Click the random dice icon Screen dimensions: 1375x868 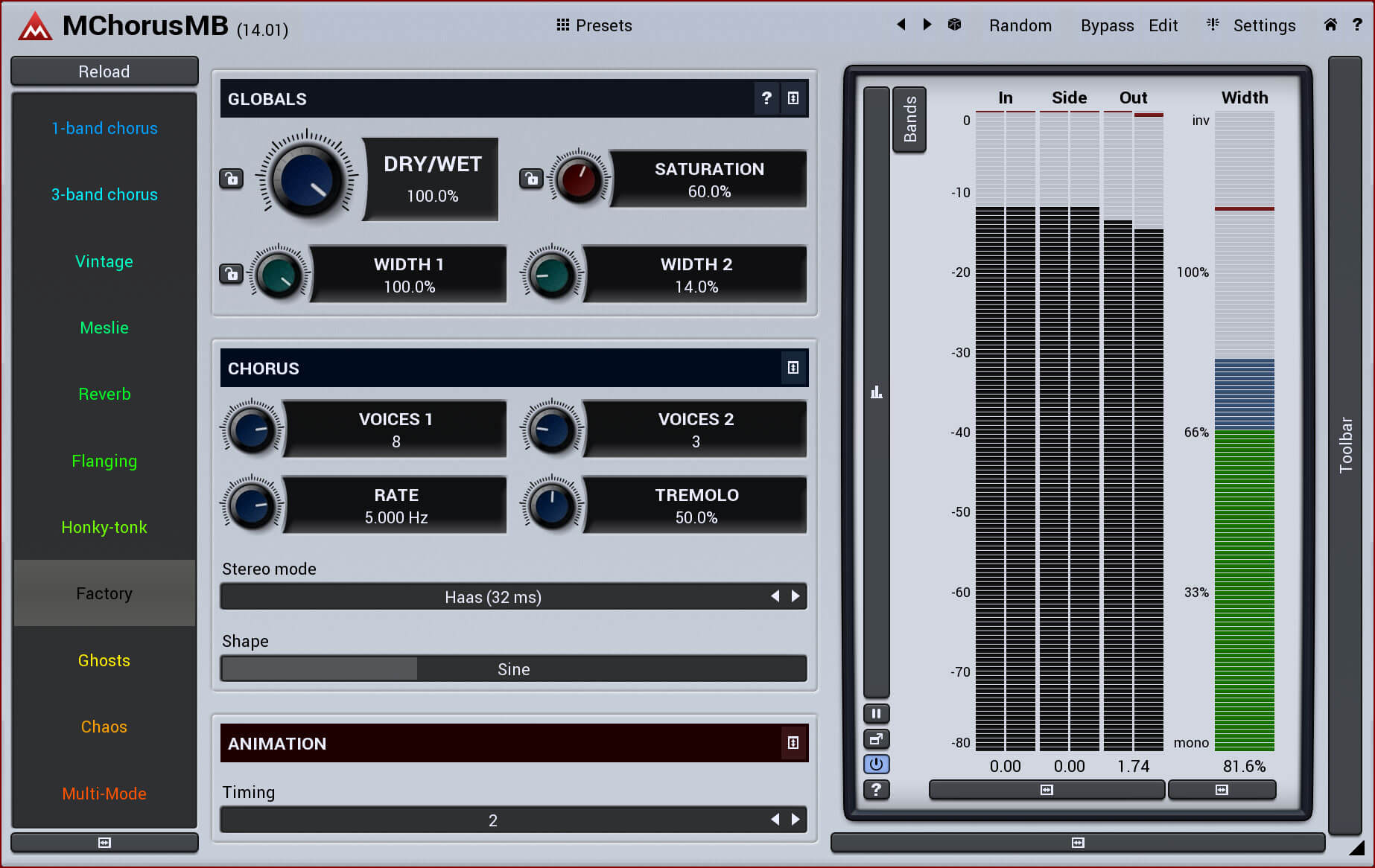(954, 25)
